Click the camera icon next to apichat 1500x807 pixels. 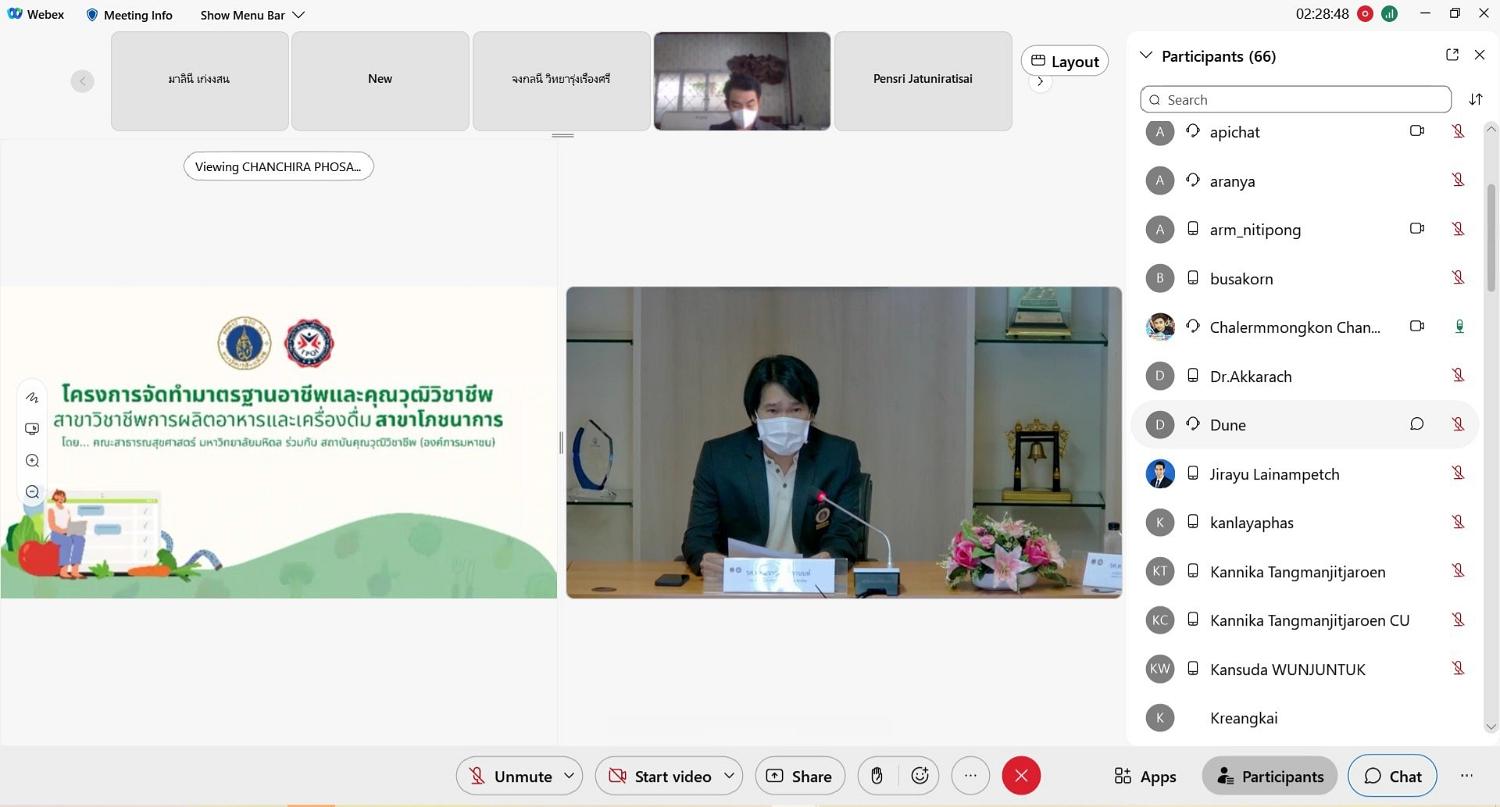coord(1417,131)
